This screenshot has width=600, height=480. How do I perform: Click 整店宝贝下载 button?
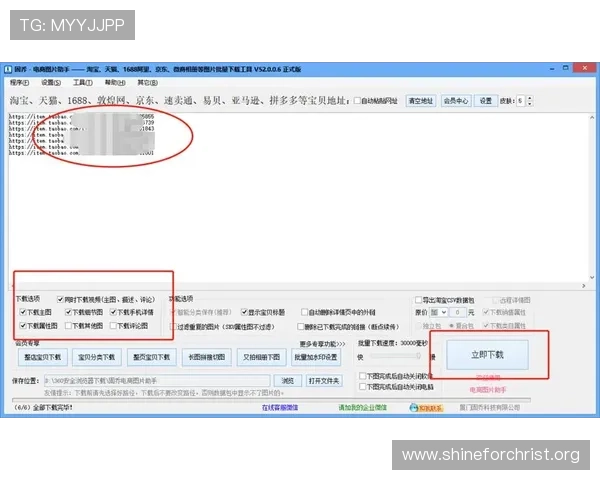click(42, 357)
